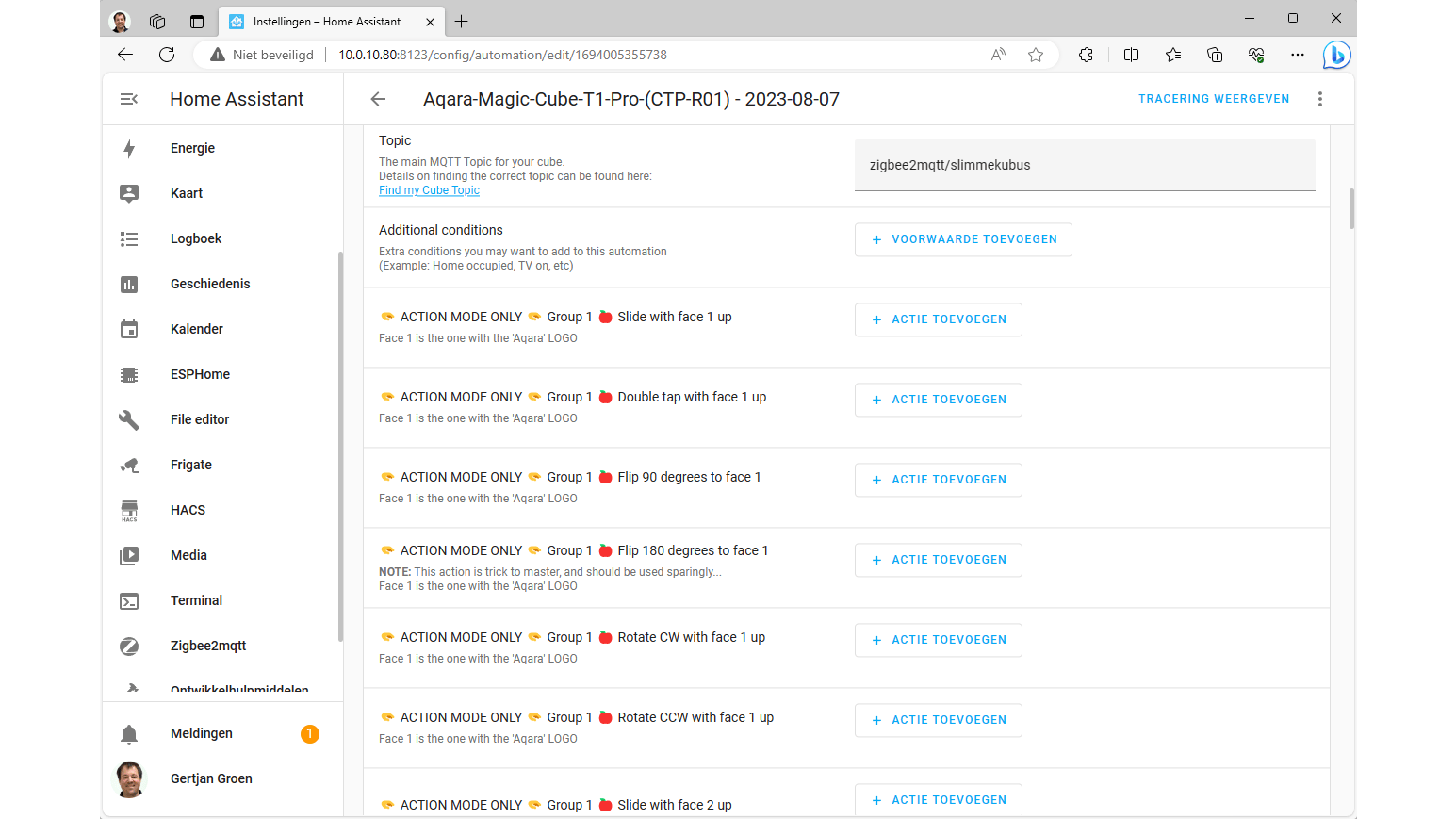This screenshot has height=819, width=1456.
Task: Close the Instellingen – Home Assistant tab
Action: click(430, 22)
